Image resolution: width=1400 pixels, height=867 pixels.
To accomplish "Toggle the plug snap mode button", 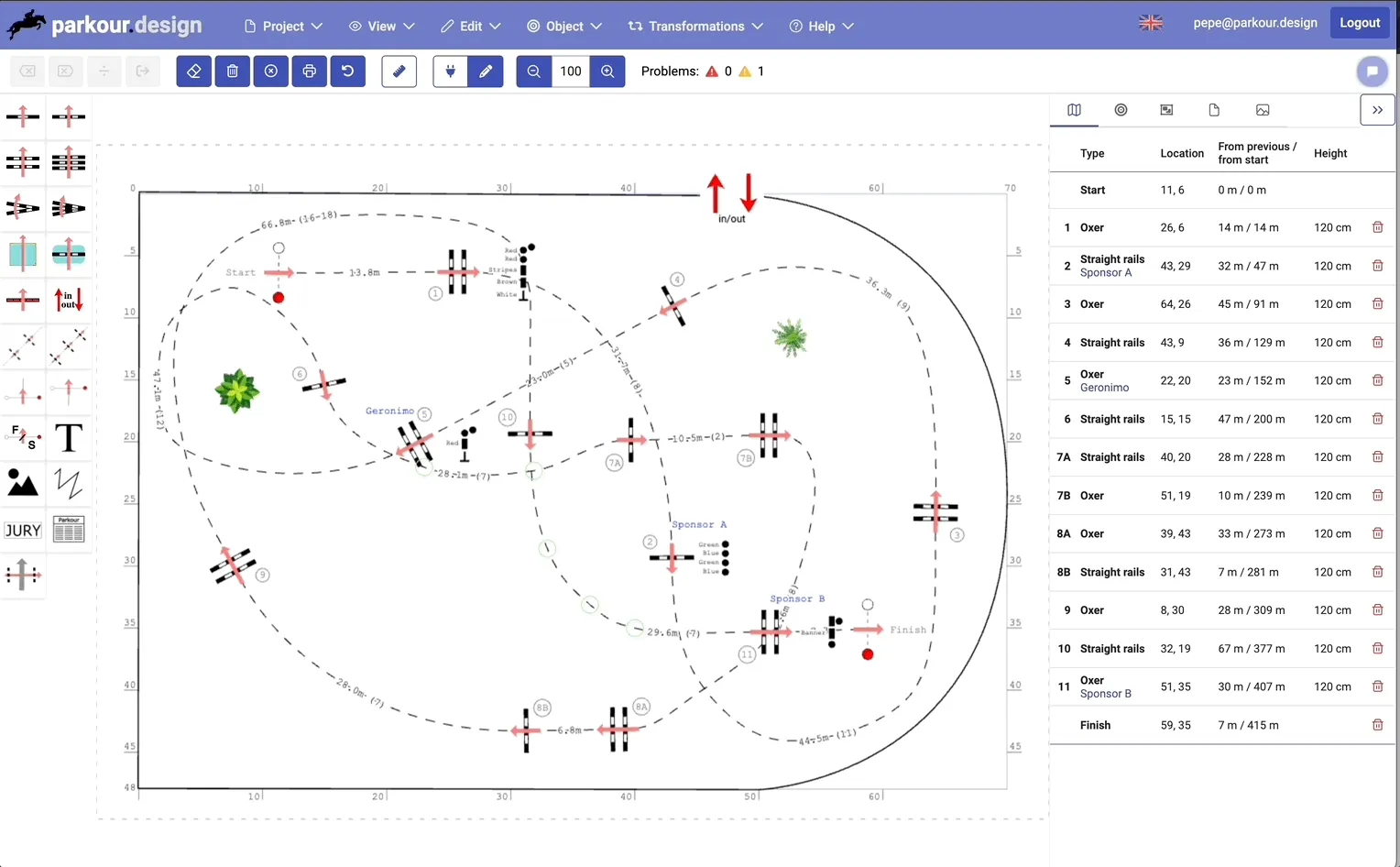I will click(450, 71).
